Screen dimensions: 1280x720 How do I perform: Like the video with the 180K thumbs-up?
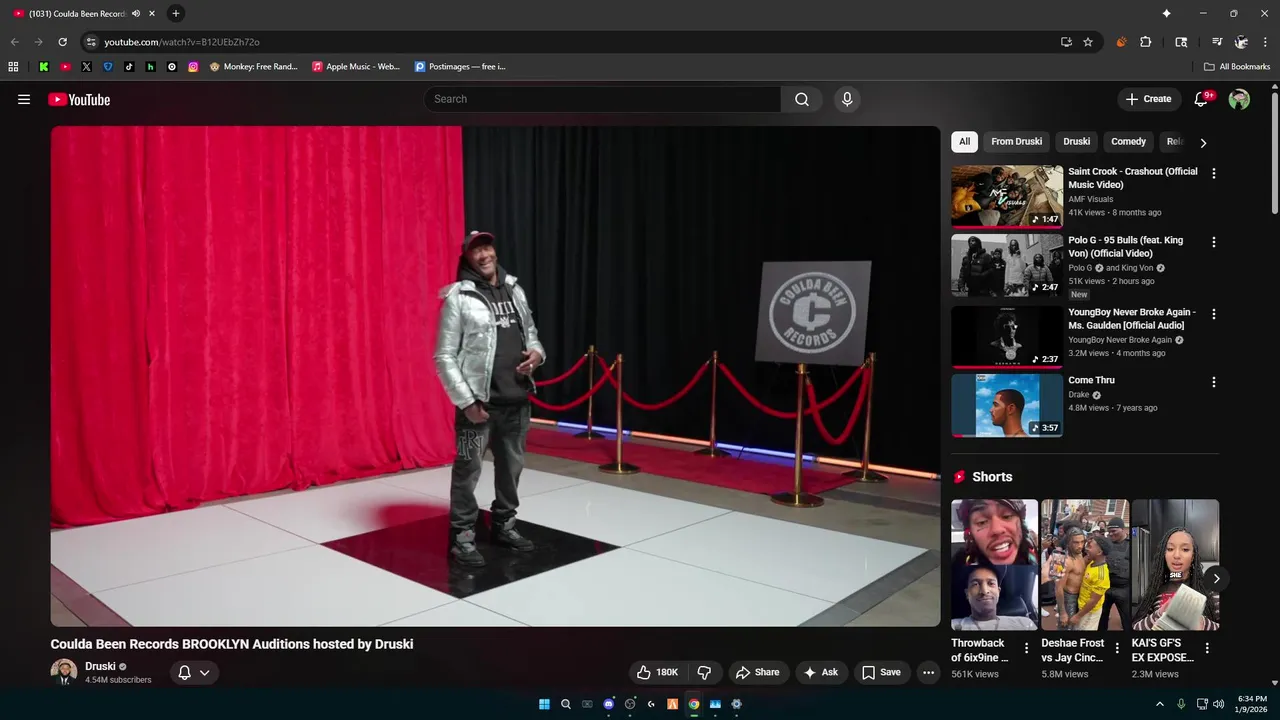pyautogui.click(x=658, y=672)
